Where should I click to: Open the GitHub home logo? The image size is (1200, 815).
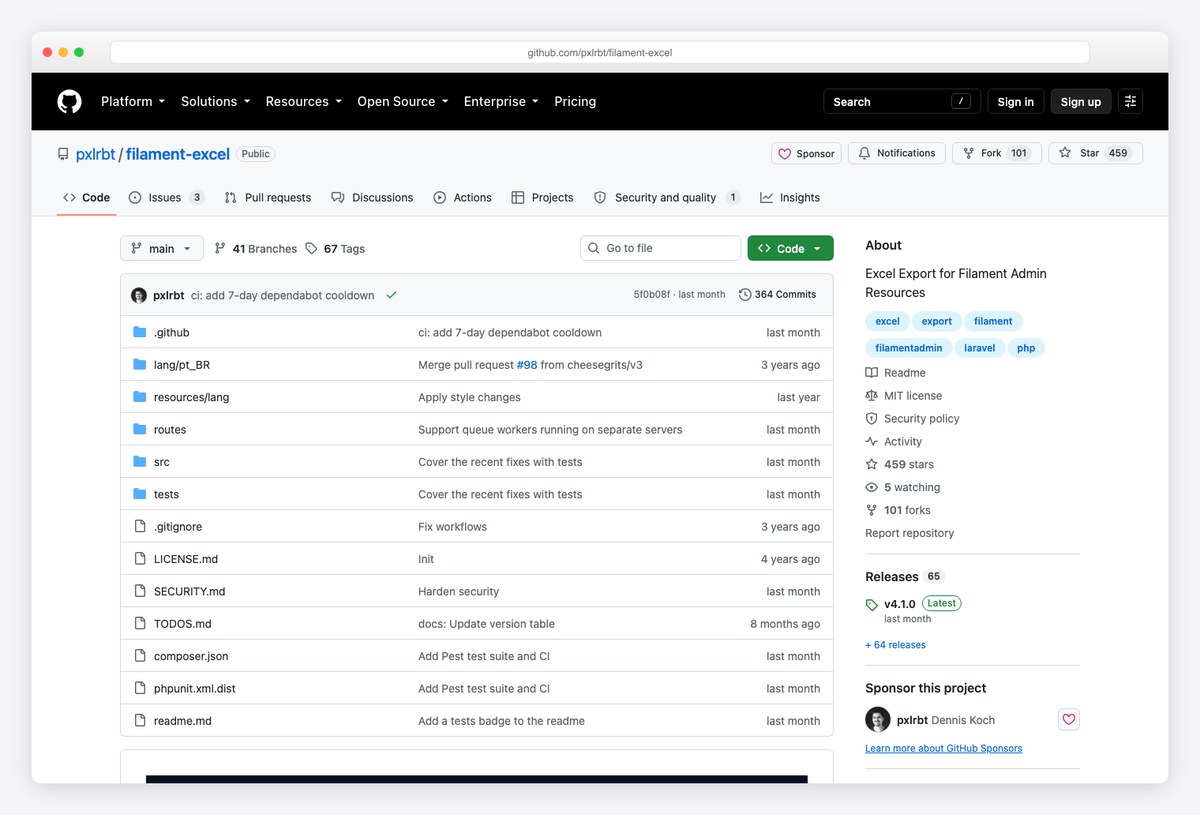tap(69, 101)
